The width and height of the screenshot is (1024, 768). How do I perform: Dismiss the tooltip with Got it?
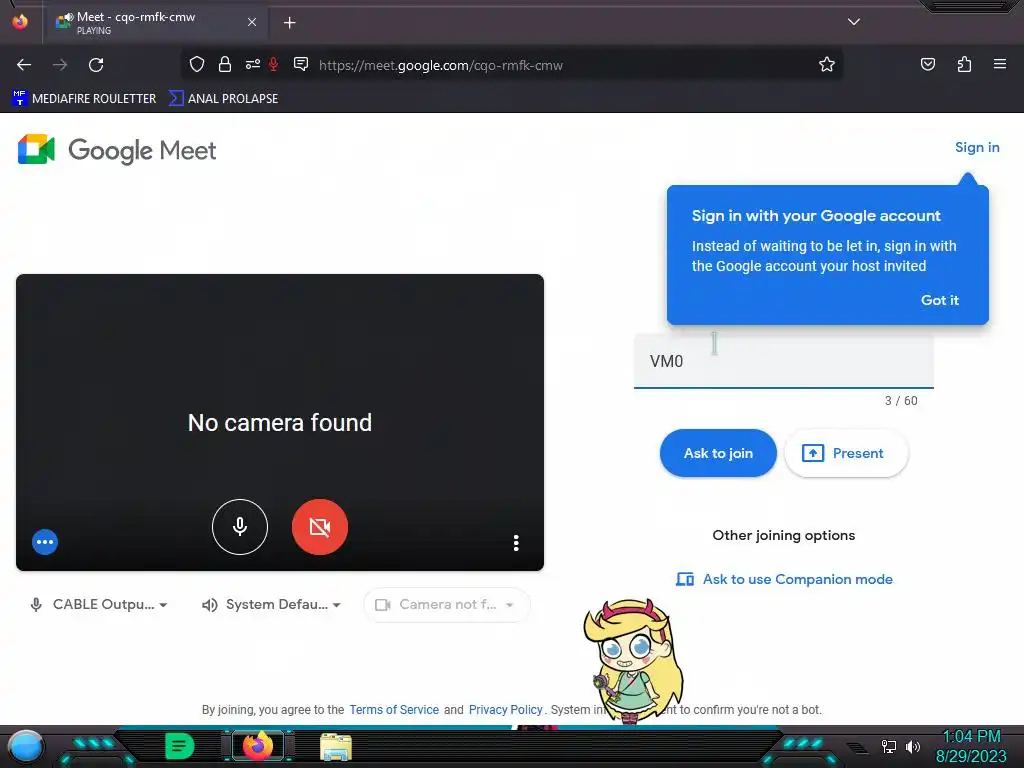[940, 300]
